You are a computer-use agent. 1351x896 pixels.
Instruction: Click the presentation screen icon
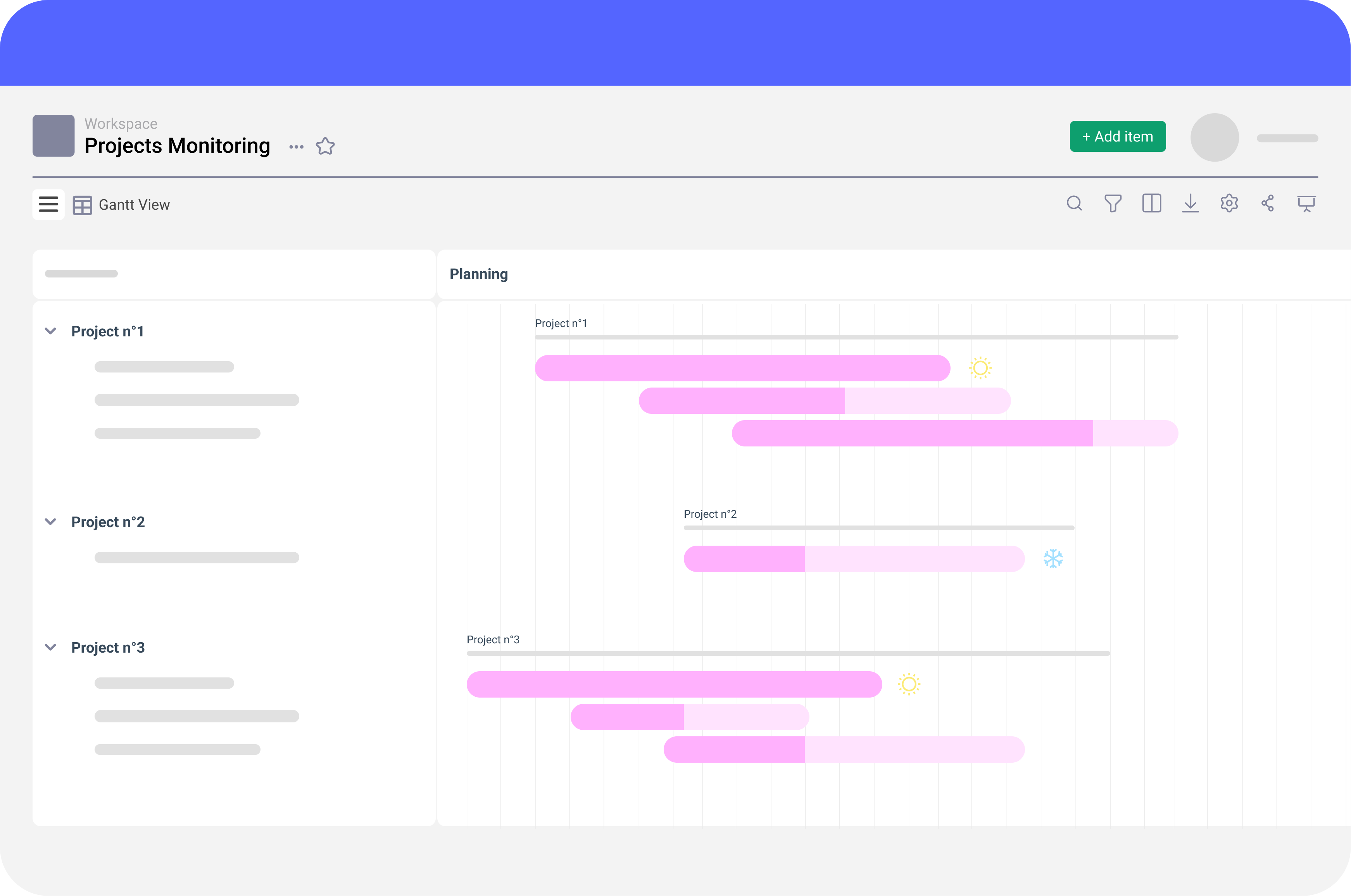tap(1306, 203)
